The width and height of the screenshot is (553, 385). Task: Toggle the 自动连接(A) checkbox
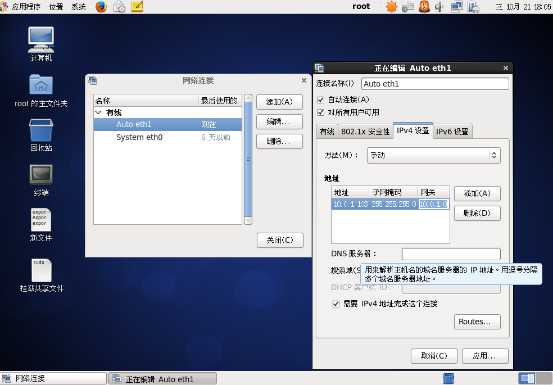click(321, 100)
